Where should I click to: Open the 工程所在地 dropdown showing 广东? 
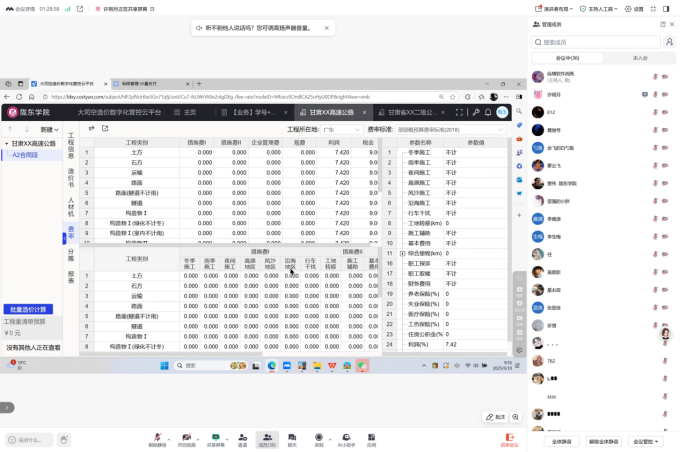tap(340, 130)
